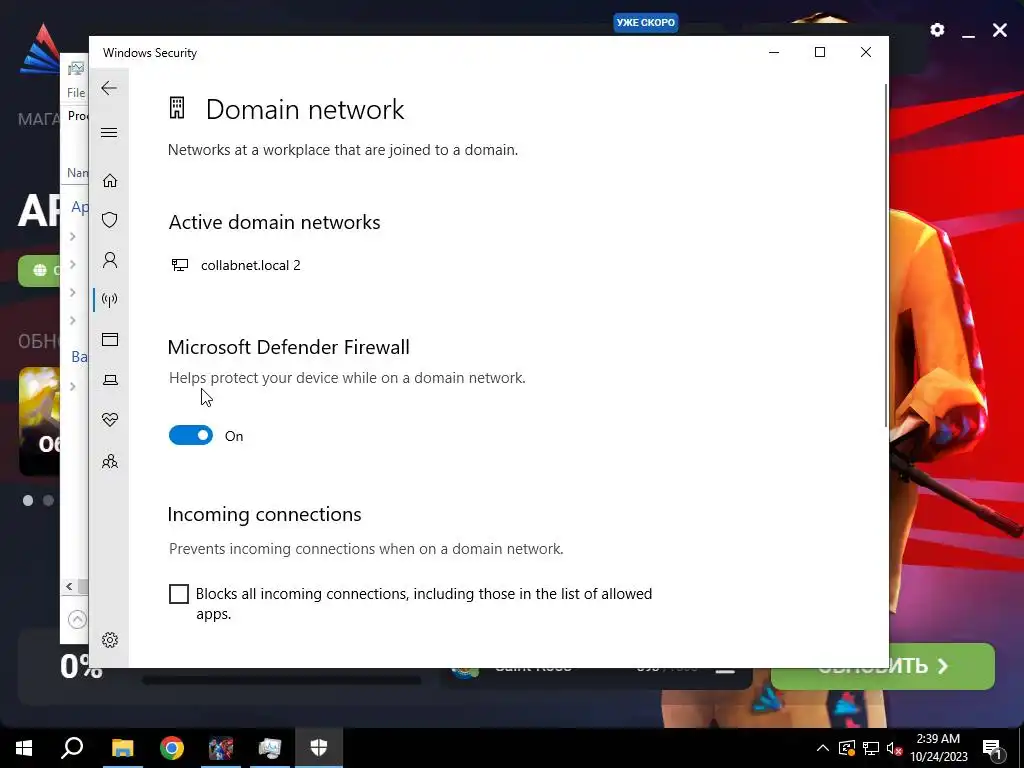Expand the first tree chevron in background window
Viewport: 1024px width, 768px height.
pos(73,236)
